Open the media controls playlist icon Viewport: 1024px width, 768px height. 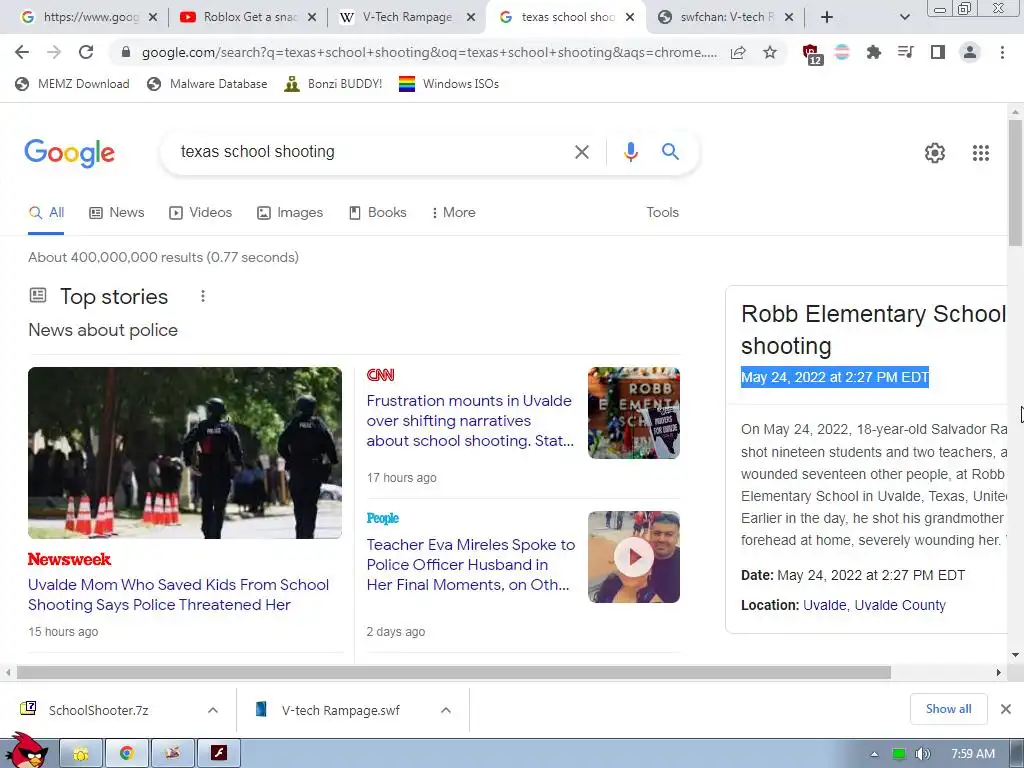pos(905,52)
